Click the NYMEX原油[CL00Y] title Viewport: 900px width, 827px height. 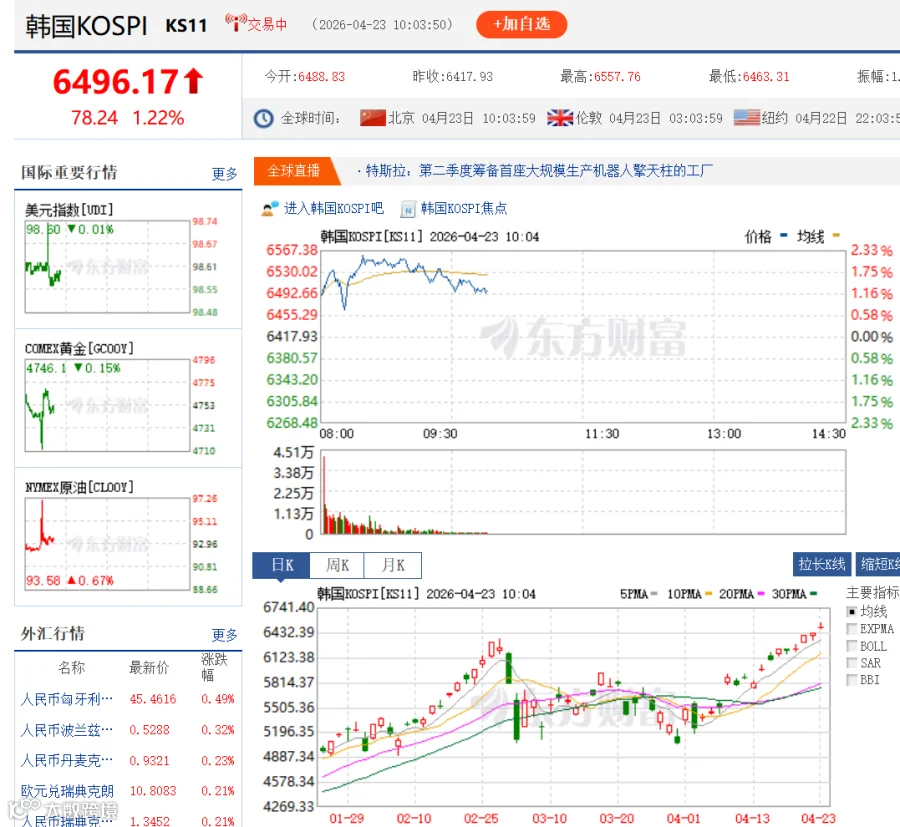point(79,487)
